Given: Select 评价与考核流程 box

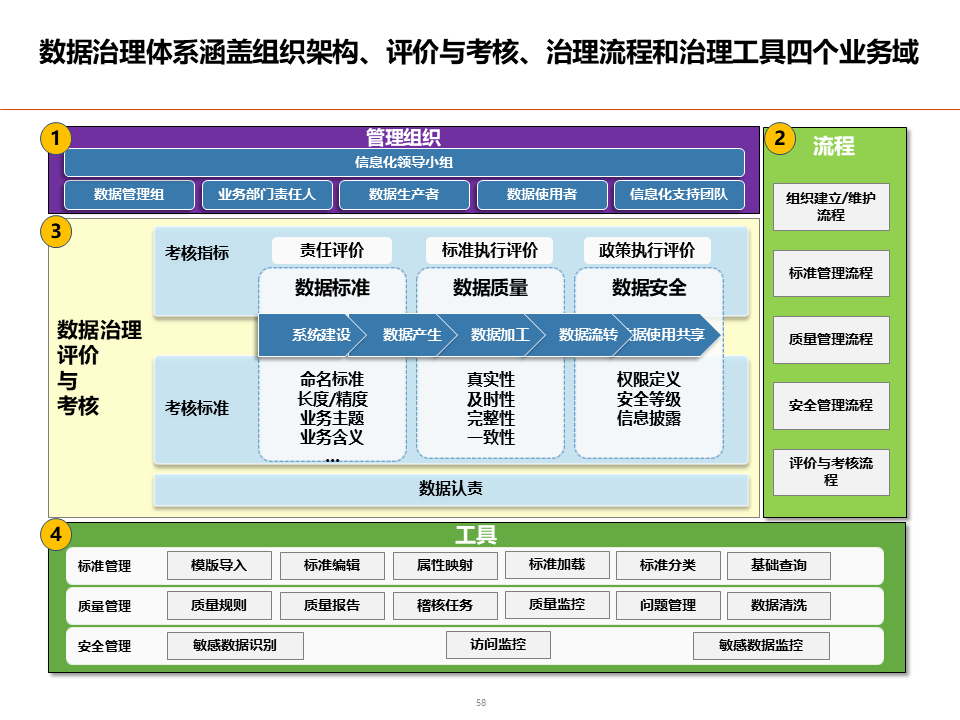Looking at the screenshot, I should (831, 472).
